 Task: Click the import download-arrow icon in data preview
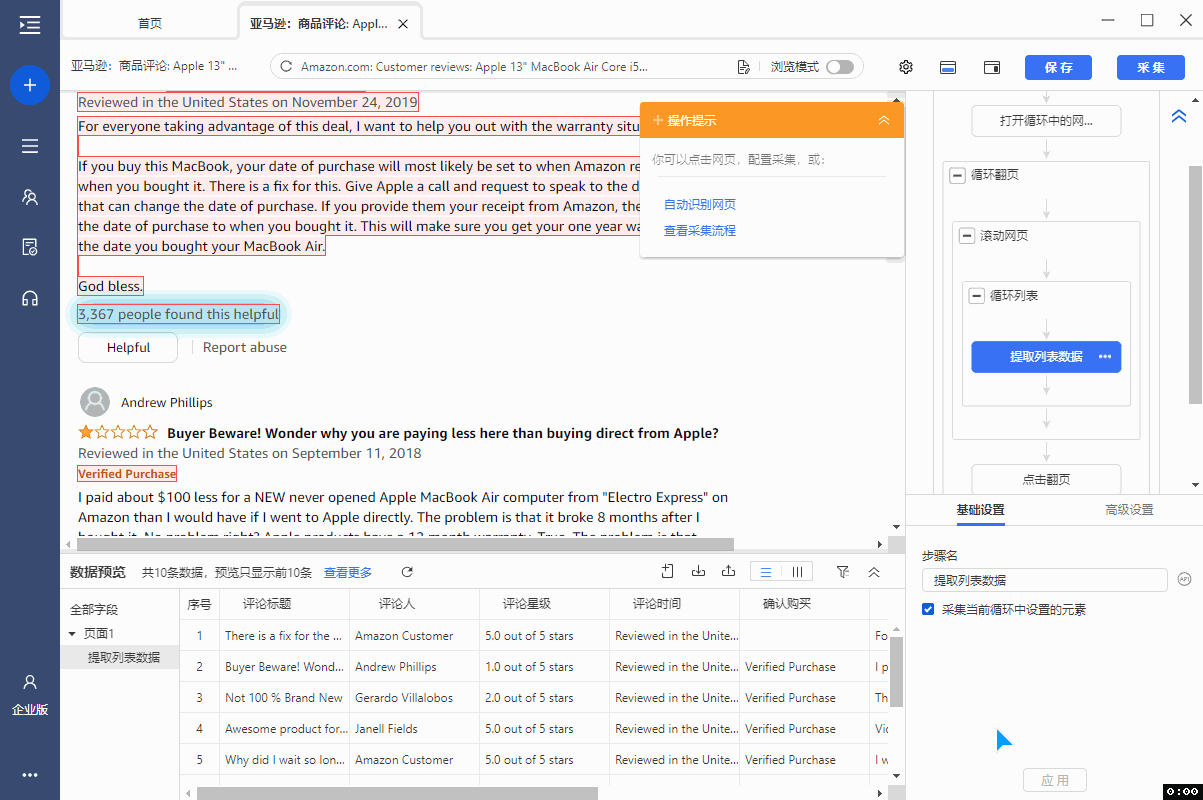pyautogui.click(x=699, y=571)
